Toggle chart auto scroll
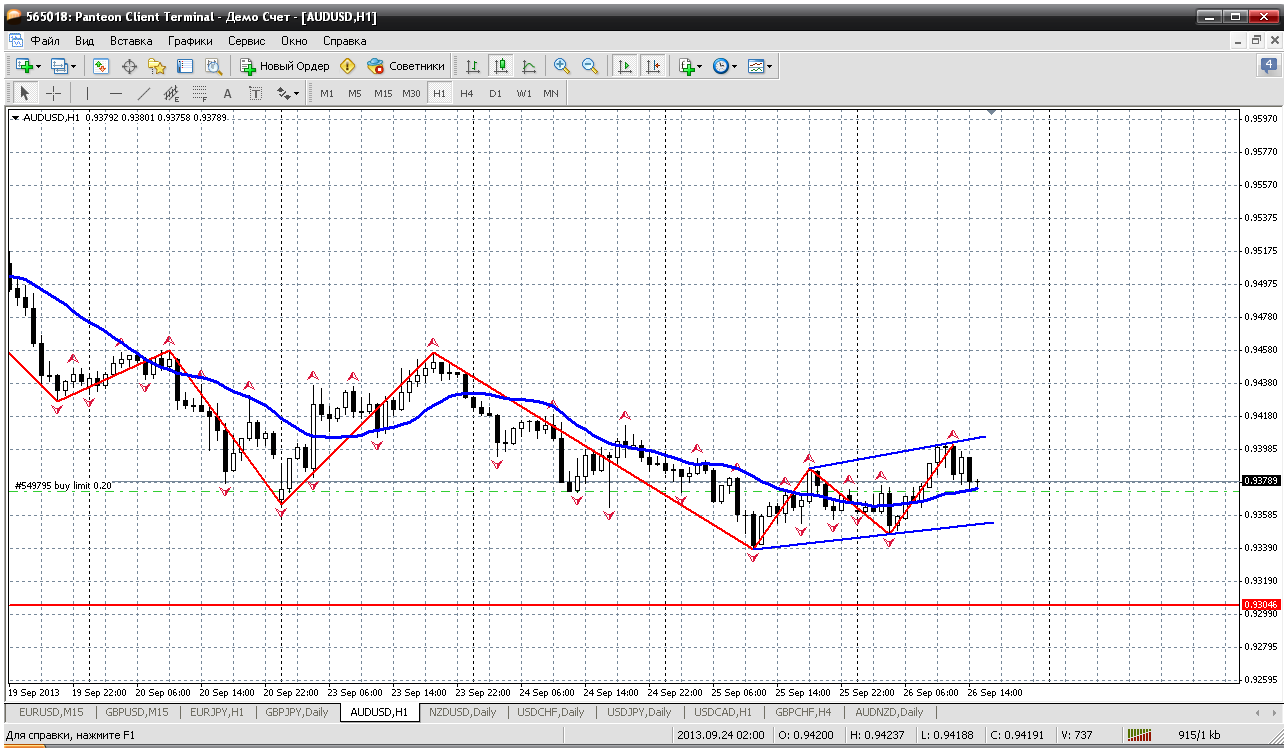 [625, 66]
